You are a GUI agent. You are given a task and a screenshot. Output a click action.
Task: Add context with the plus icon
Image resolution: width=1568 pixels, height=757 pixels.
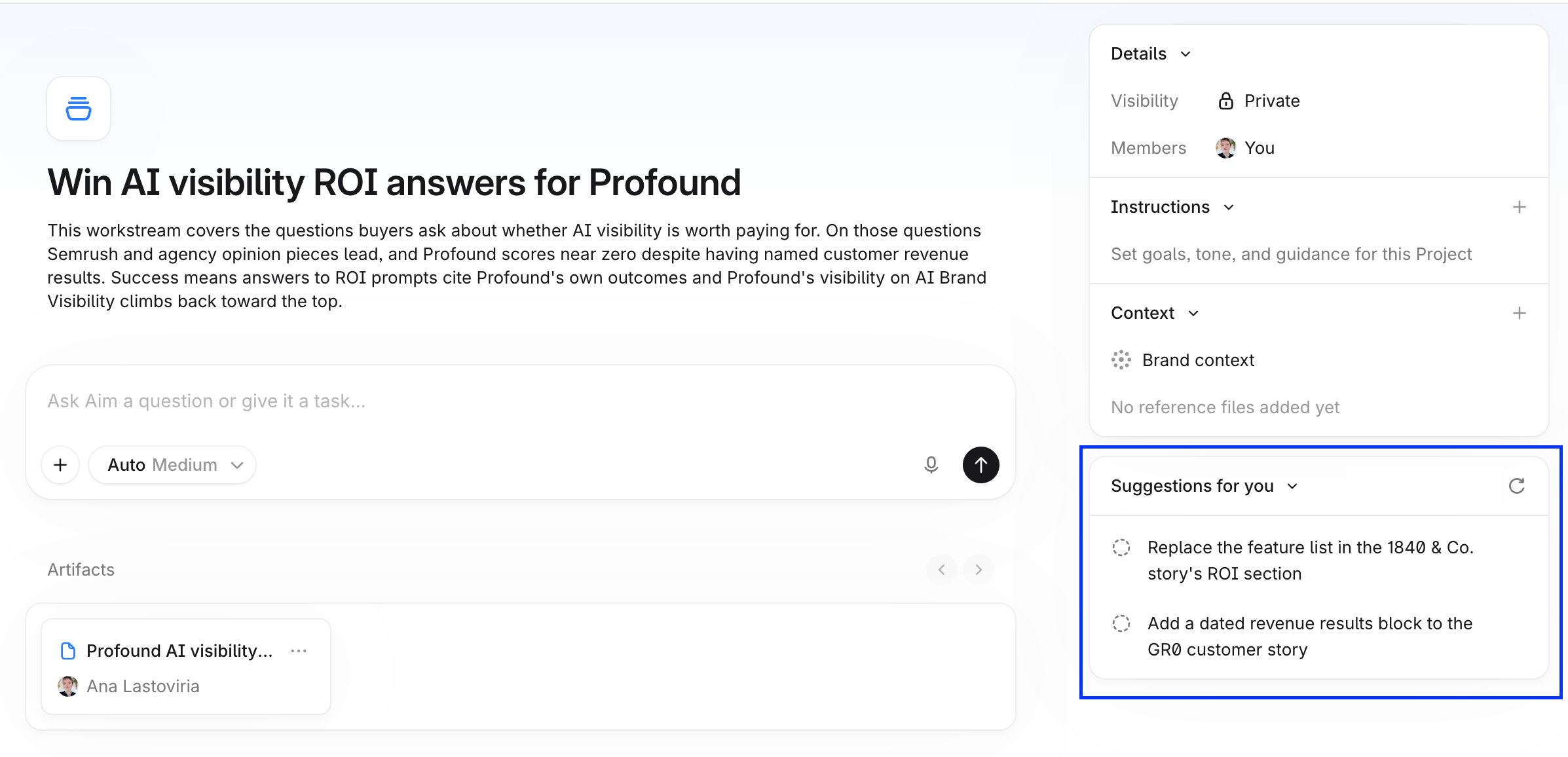pos(1520,313)
